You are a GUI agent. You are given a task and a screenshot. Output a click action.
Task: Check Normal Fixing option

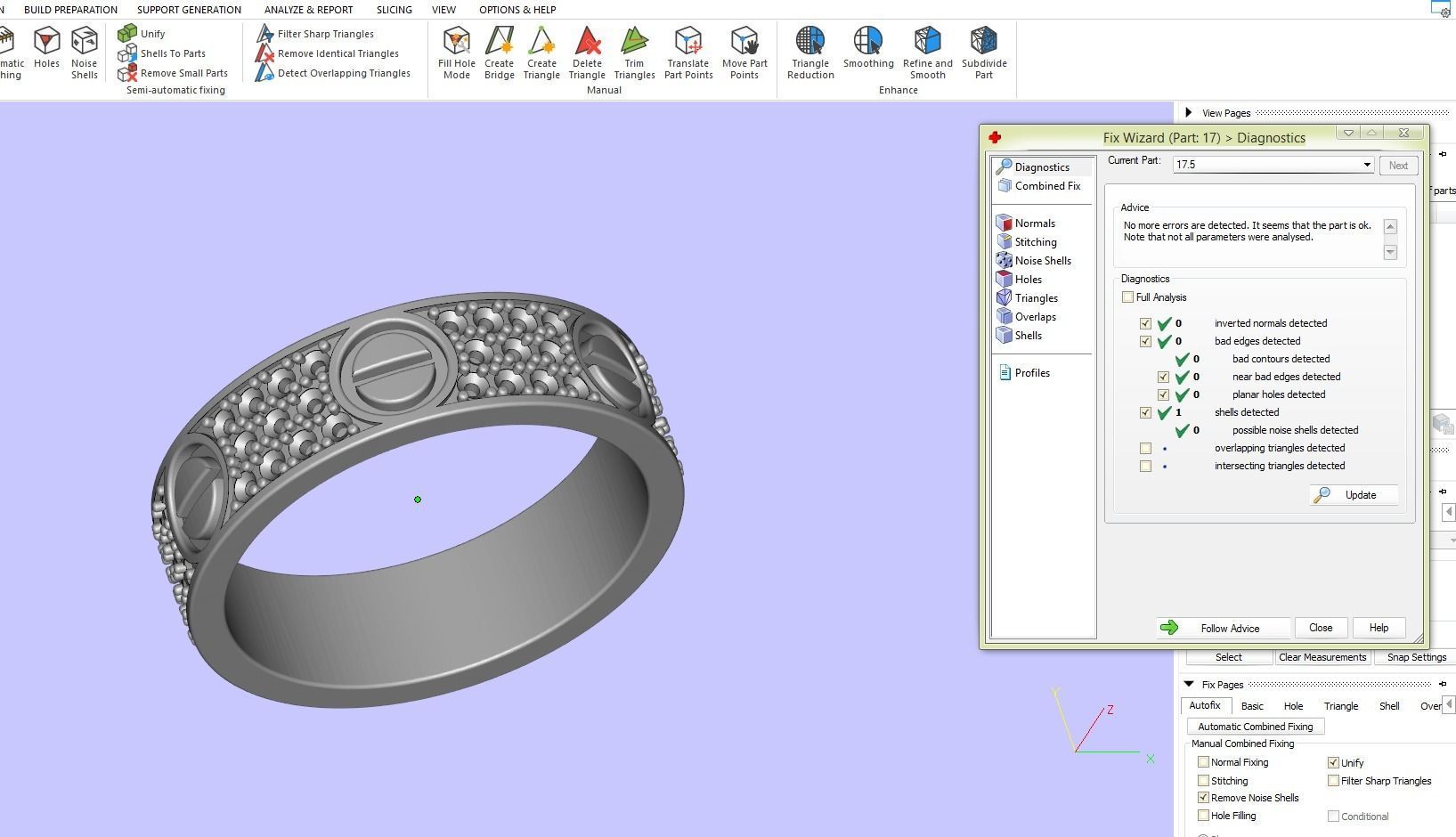point(1204,762)
